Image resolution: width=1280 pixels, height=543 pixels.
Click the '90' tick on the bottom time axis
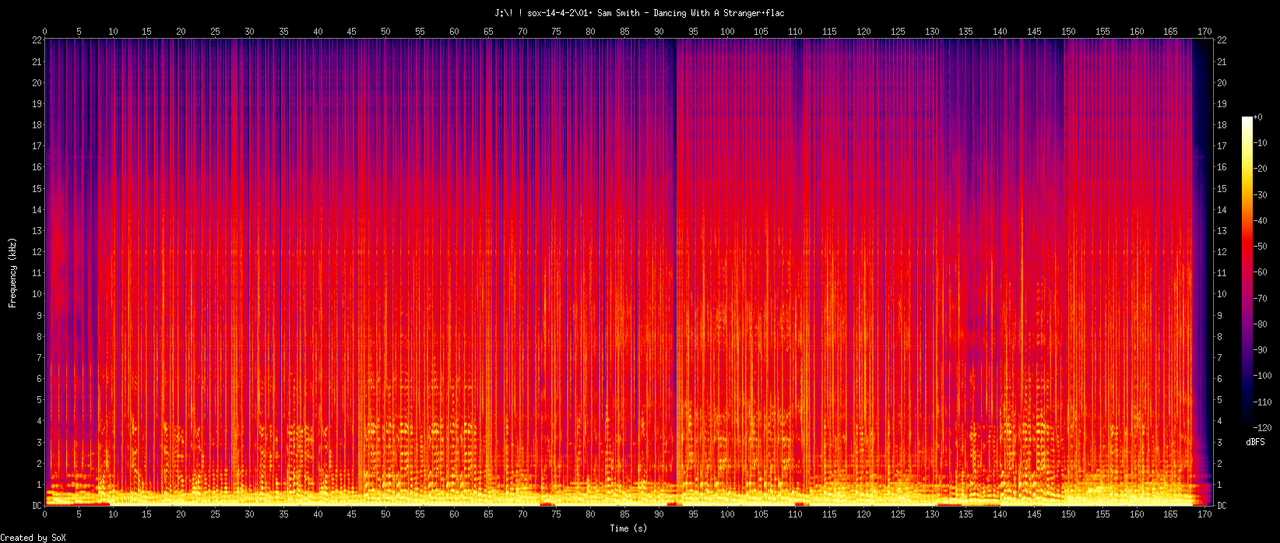(659, 516)
